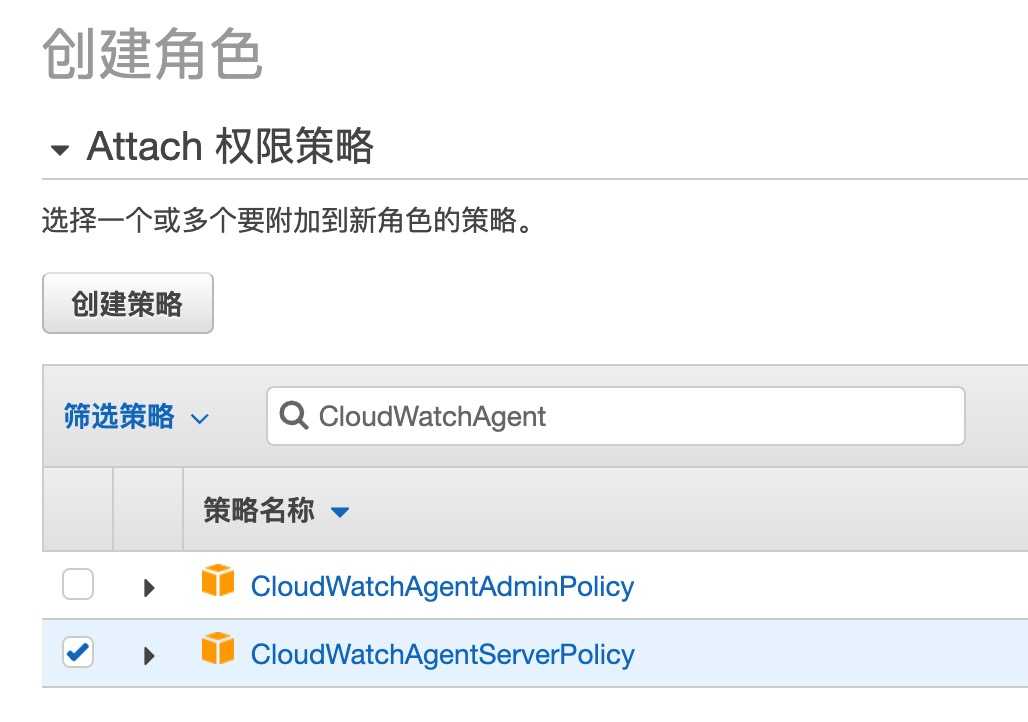Open the 筛选策略 filter dropdown
Image resolution: width=1028 pixels, height=722 pixels.
pyautogui.click(x=119, y=417)
